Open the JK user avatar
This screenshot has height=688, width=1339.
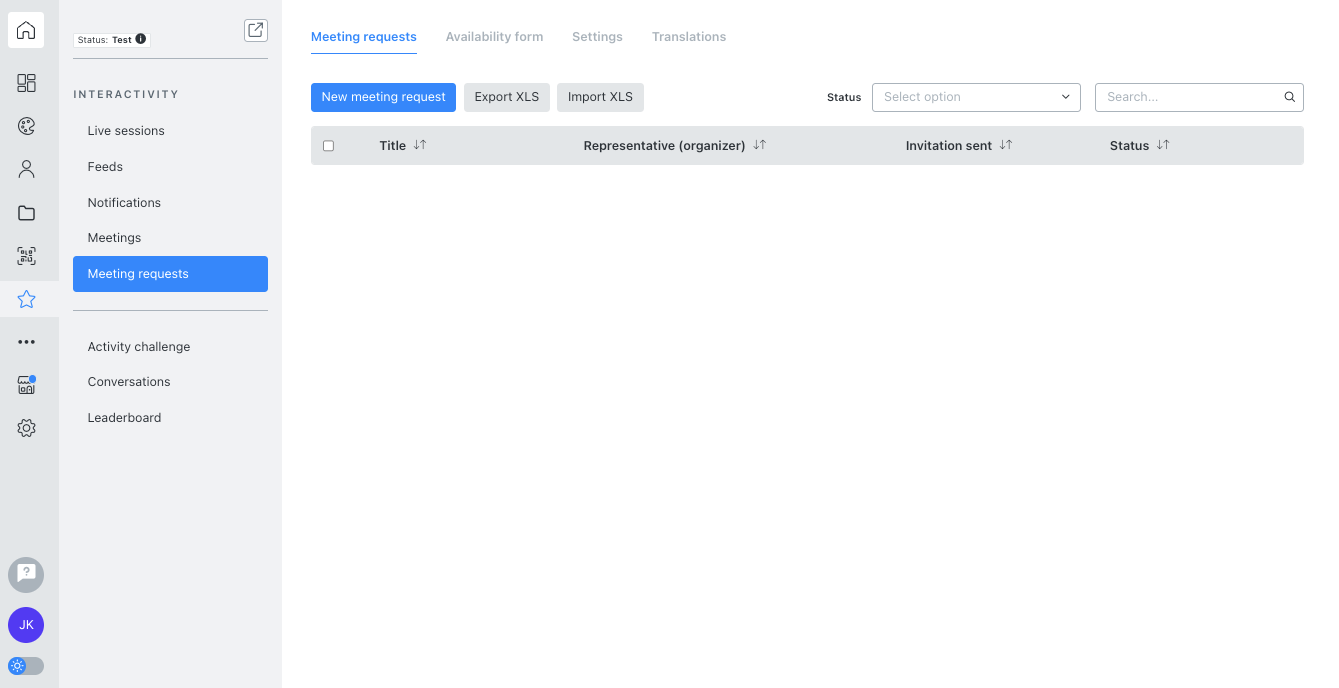(x=26, y=625)
